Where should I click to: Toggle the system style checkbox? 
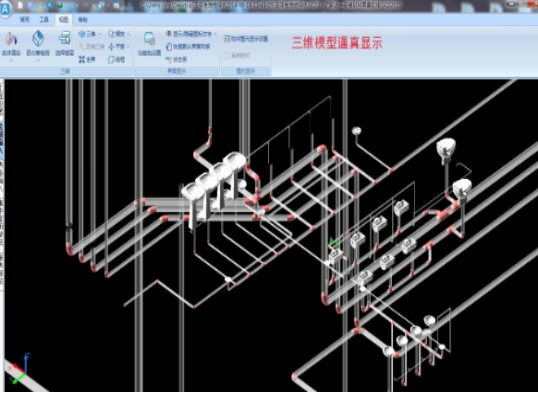[x=226, y=56]
